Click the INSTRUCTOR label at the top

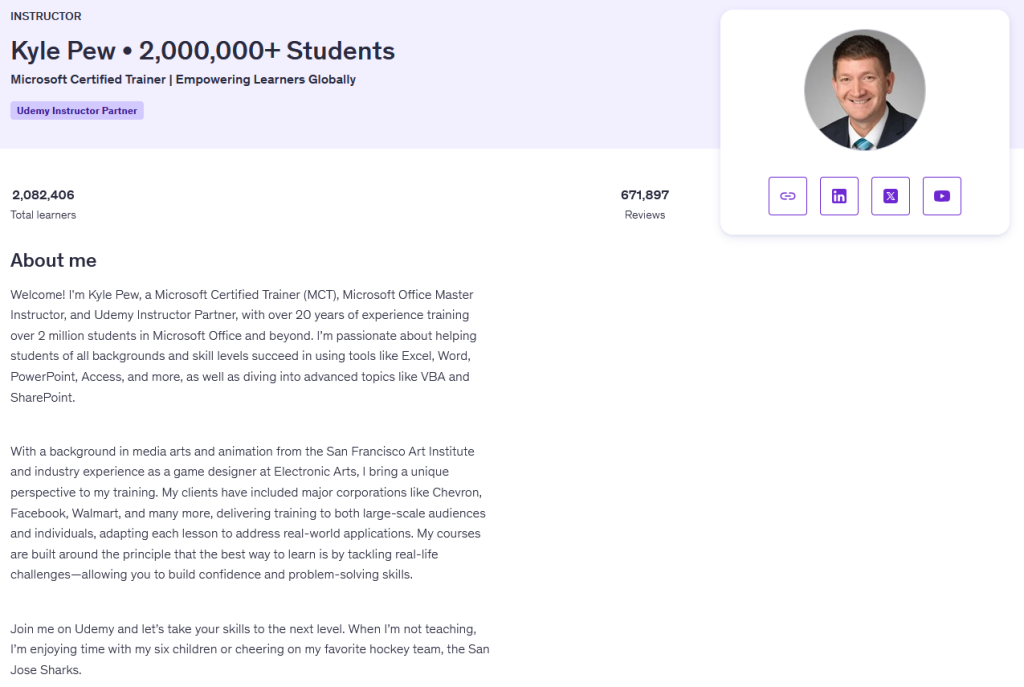[46, 16]
